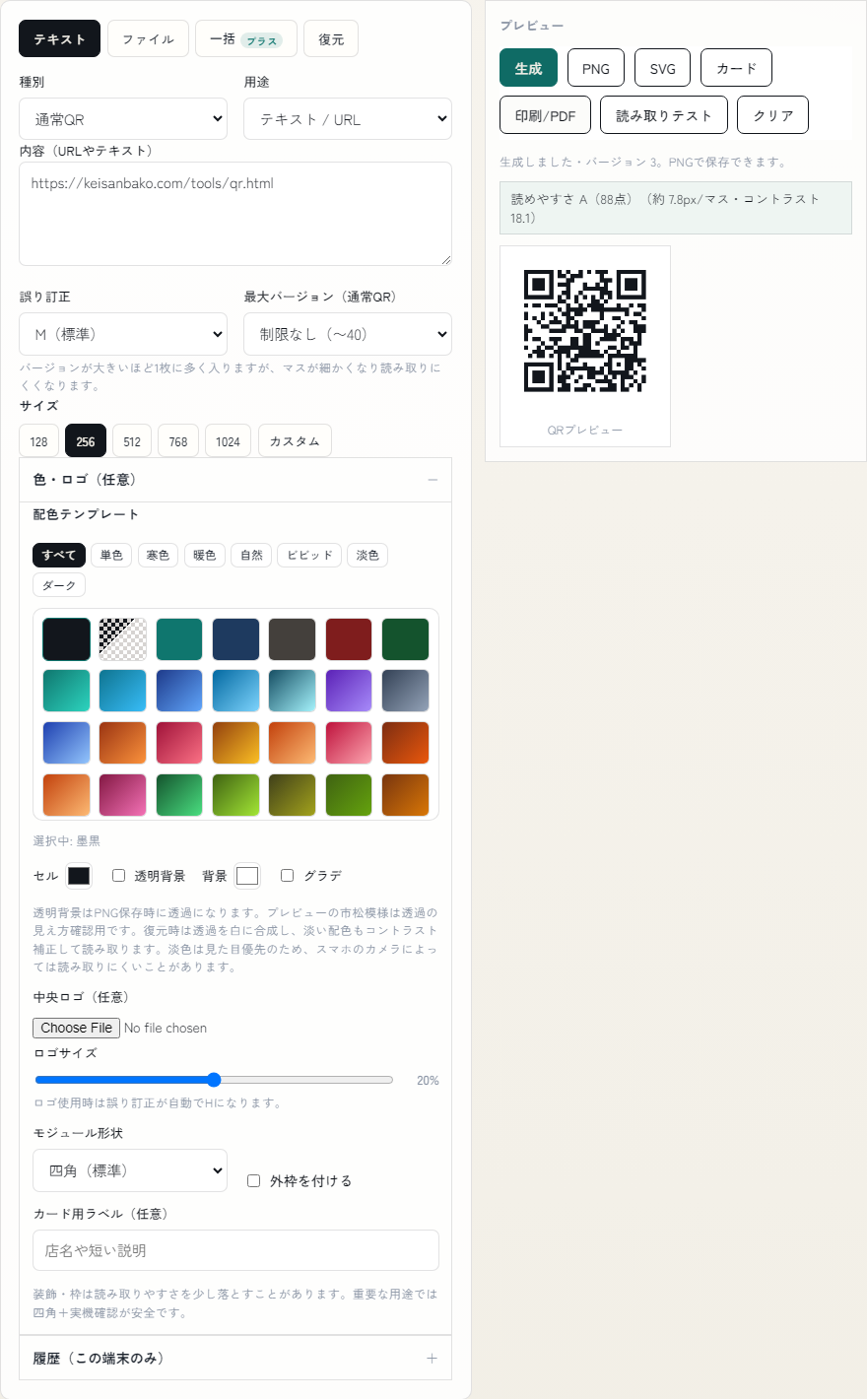Filter color templates by 暖色
The height and width of the screenshot is (1400, 867).
point(204,555)
